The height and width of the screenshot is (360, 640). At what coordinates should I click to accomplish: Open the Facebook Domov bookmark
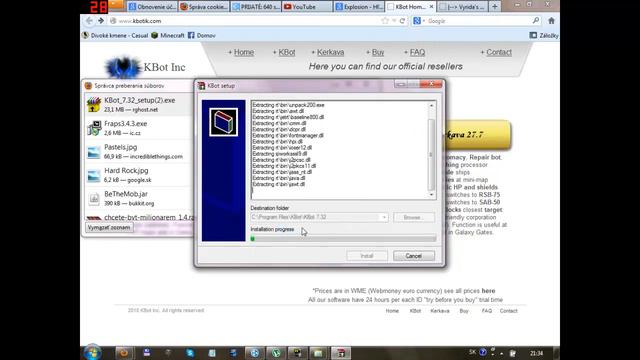pyautogui.click(x=202, y=36)
